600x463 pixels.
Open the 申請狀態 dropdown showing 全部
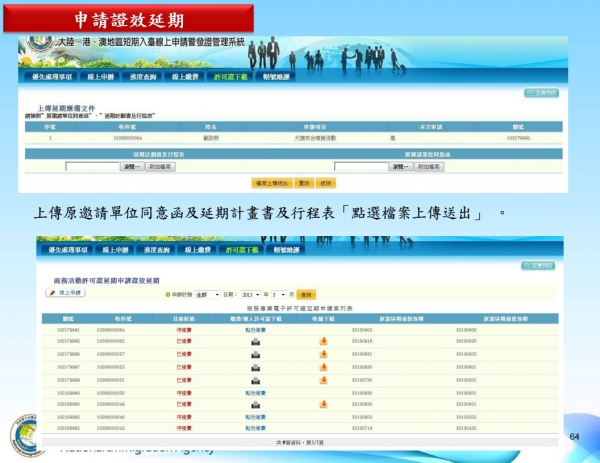tap(207, 295)
